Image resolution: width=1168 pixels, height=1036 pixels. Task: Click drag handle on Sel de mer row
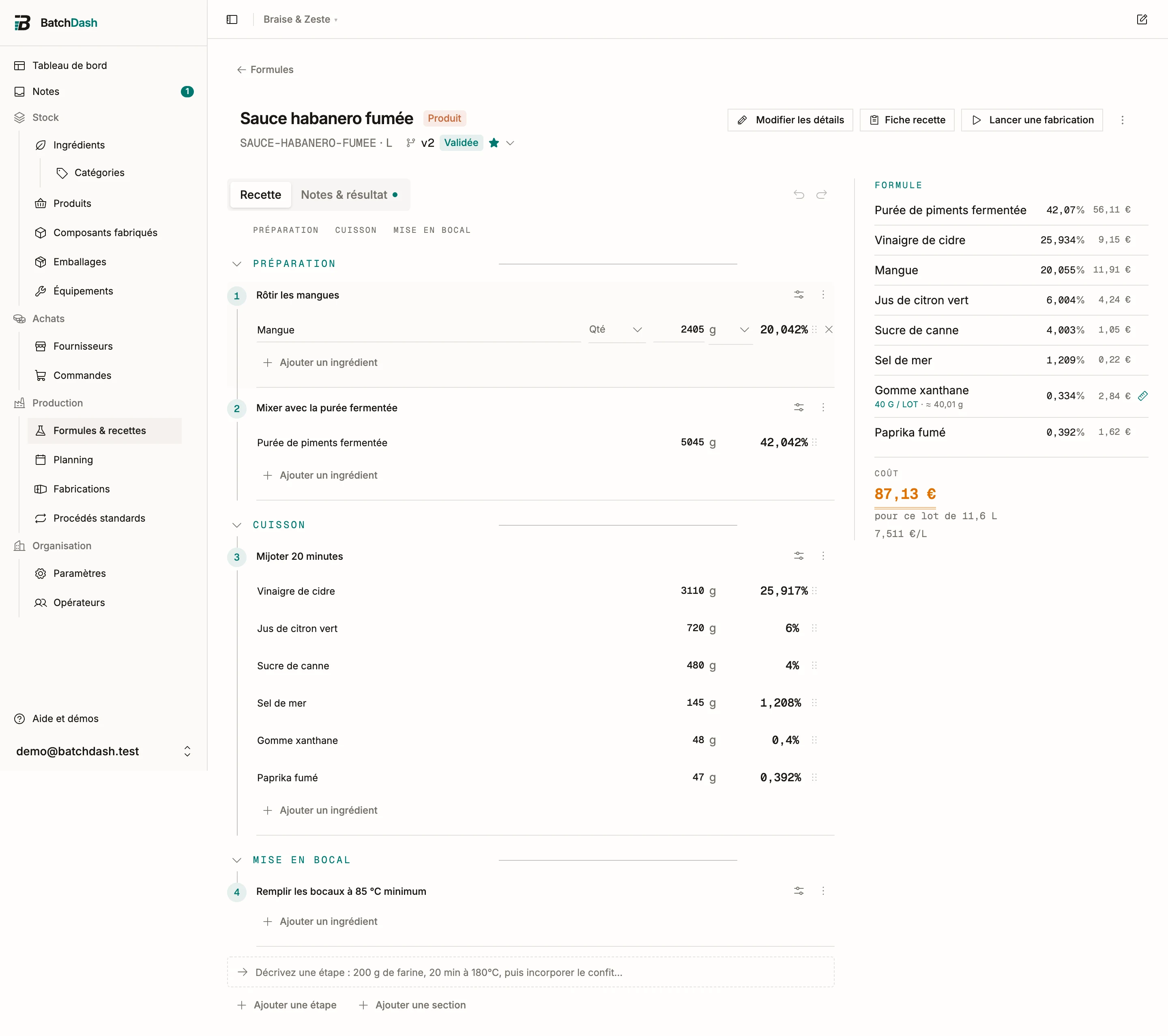point(814,703)
